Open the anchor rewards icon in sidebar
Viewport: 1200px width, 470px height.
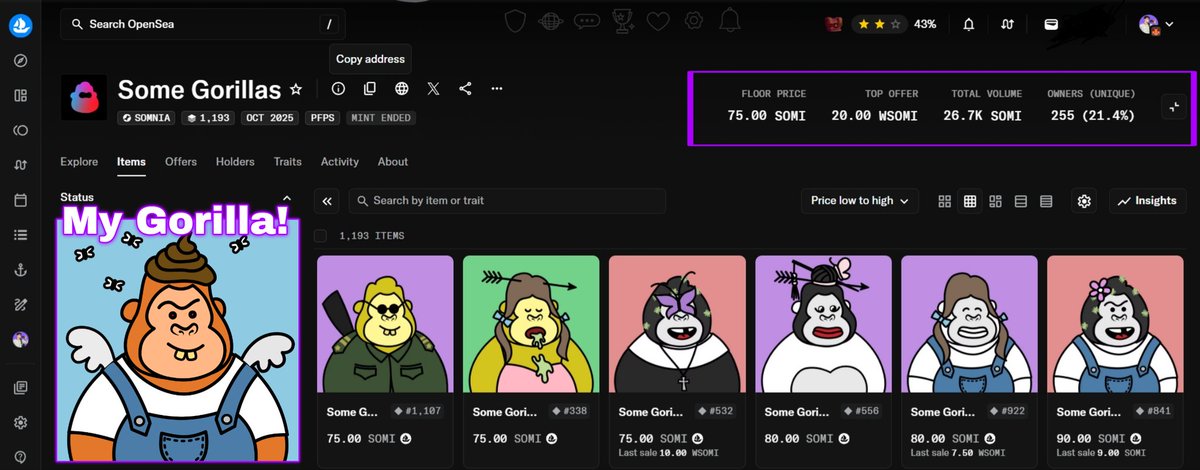coord(20,270)
